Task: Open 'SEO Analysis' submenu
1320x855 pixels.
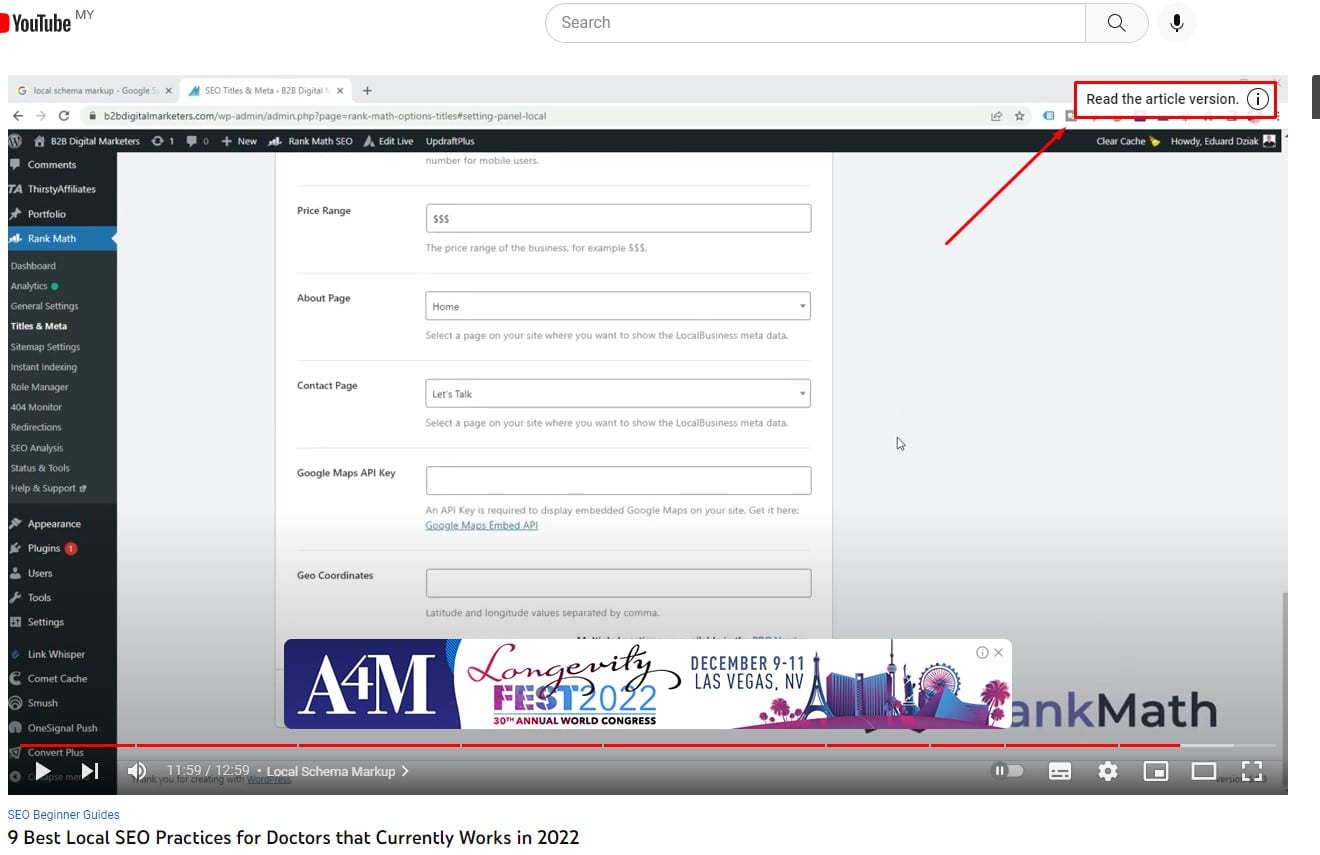Action: point(37,448)
